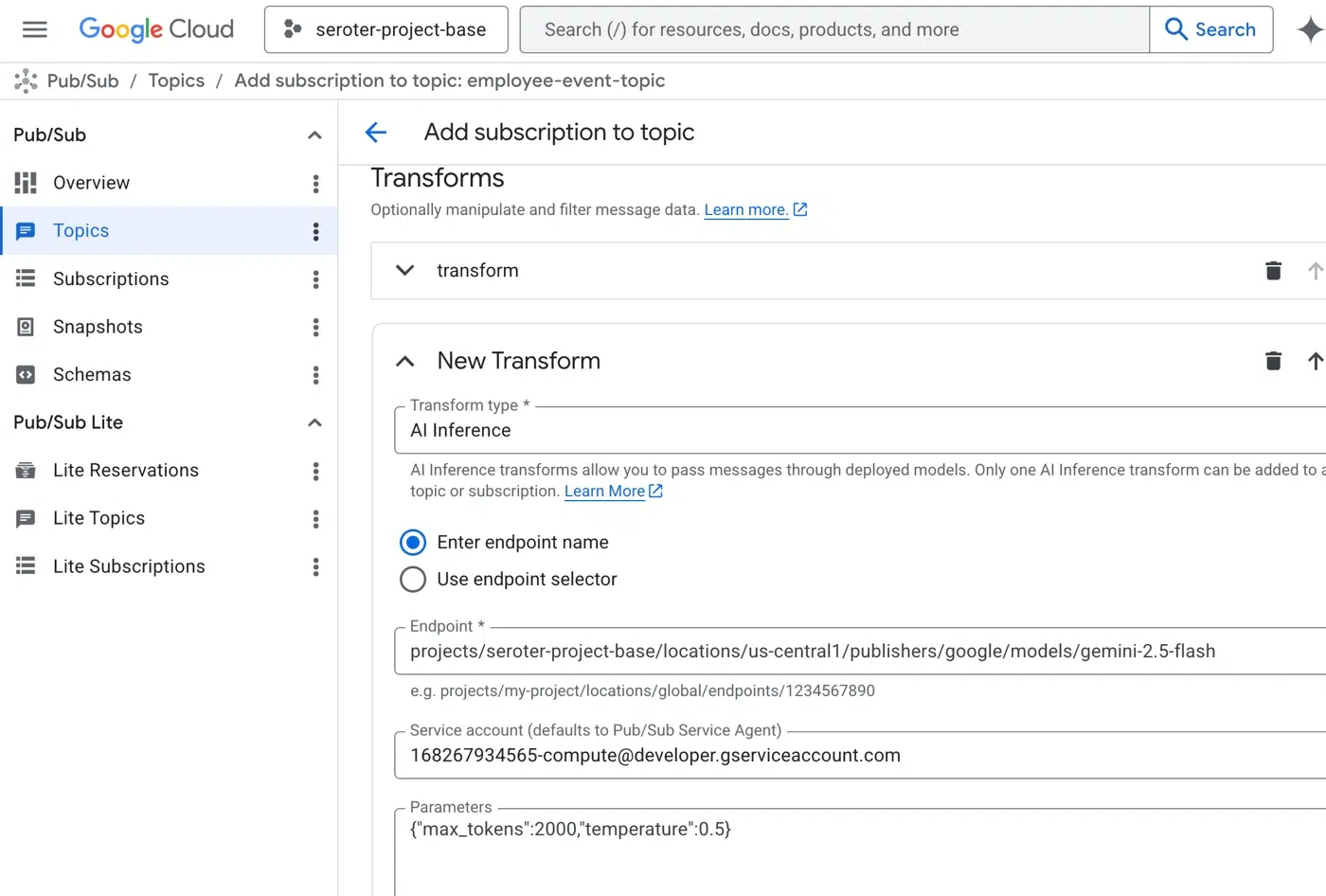Open more options for Subscriptions
This screenshot has height=896, width=1326.
[316, 279]
